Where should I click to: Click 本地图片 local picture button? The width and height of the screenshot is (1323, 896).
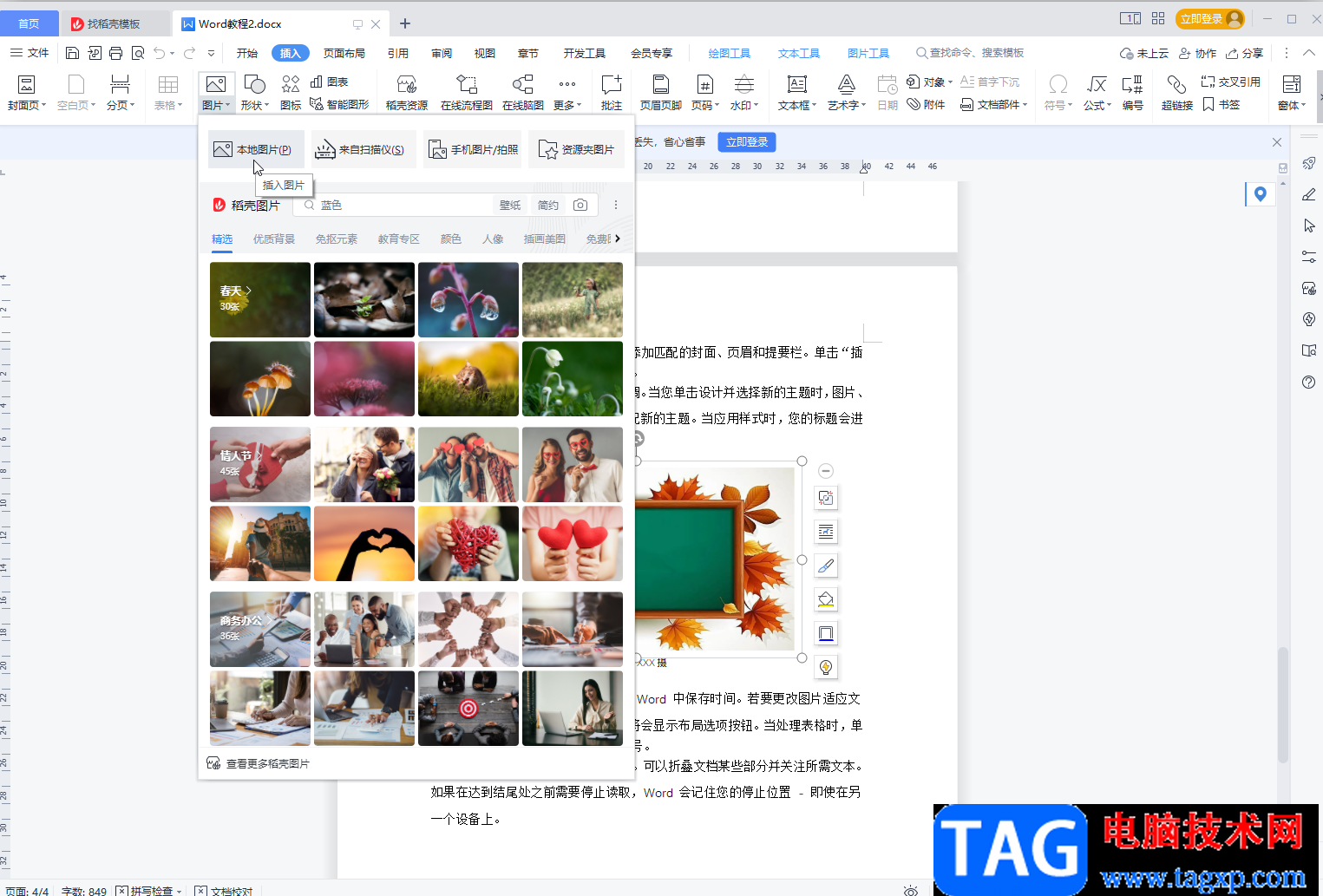[x=256, y=149]
